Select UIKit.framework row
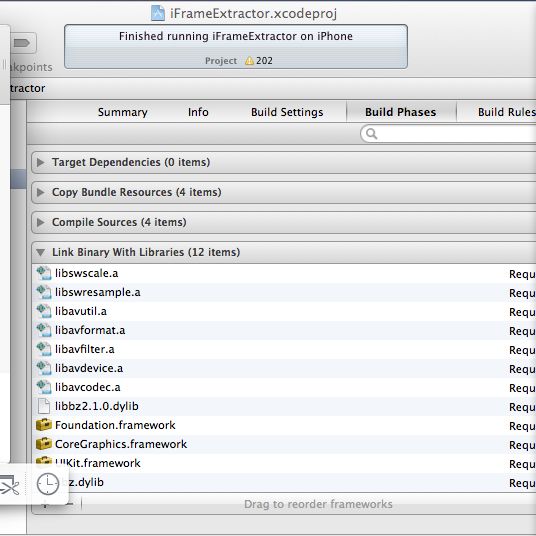Viewport: 536px width, 536px height. coord(284,463)
